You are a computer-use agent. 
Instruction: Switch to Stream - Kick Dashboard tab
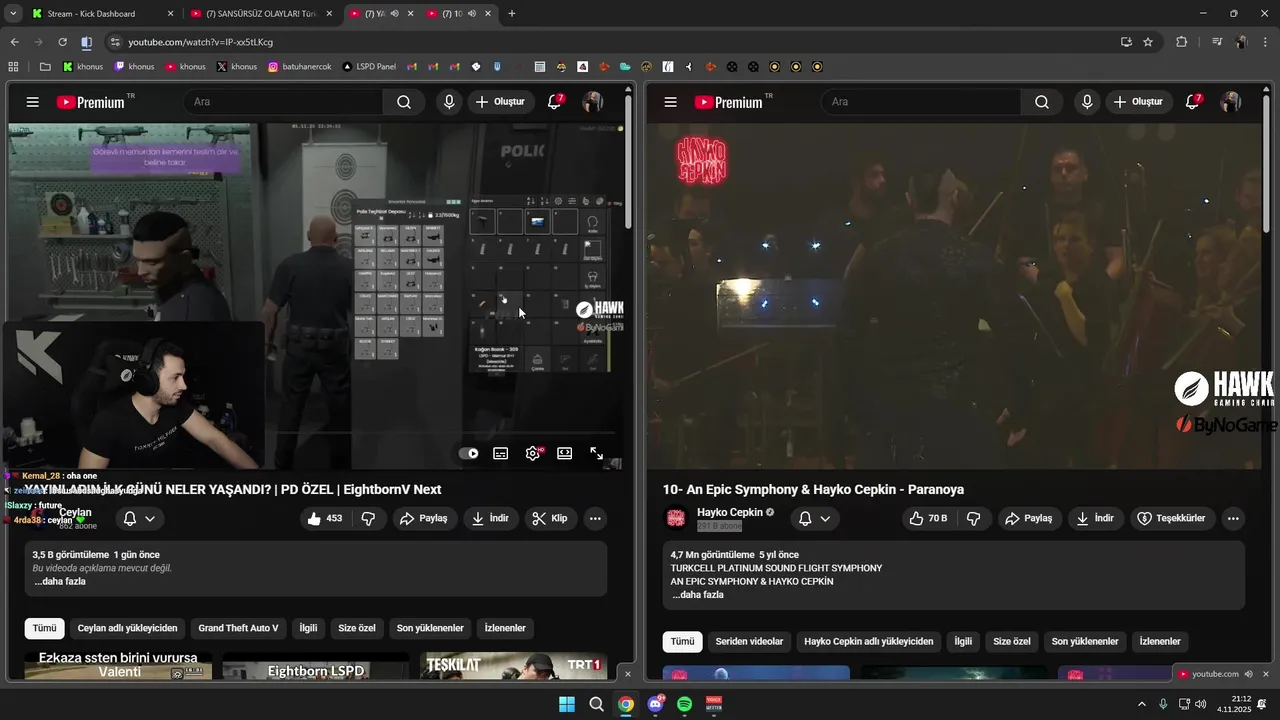(104, 14)
